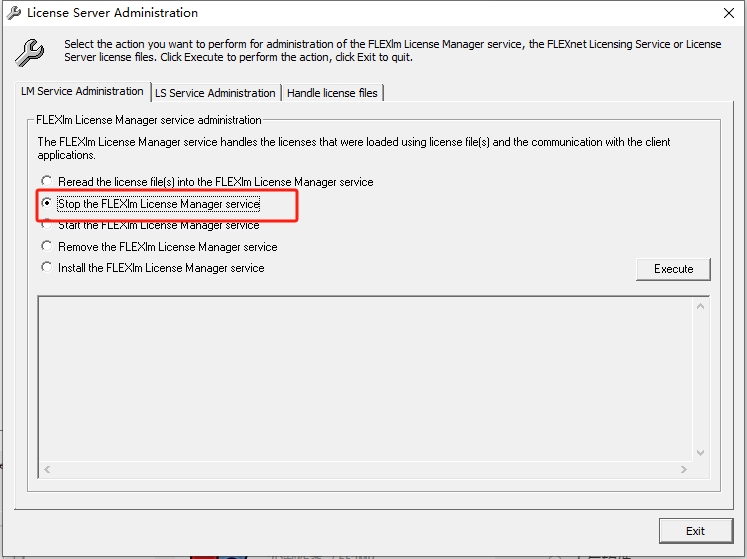Click the output box scroll down arrow
This screenshot has height=559, width=747.
700,452
